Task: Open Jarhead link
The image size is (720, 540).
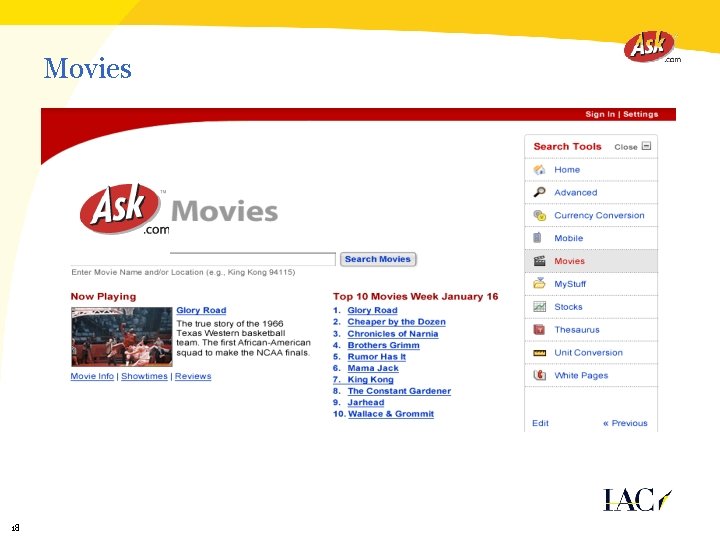Action: (366, 403)
